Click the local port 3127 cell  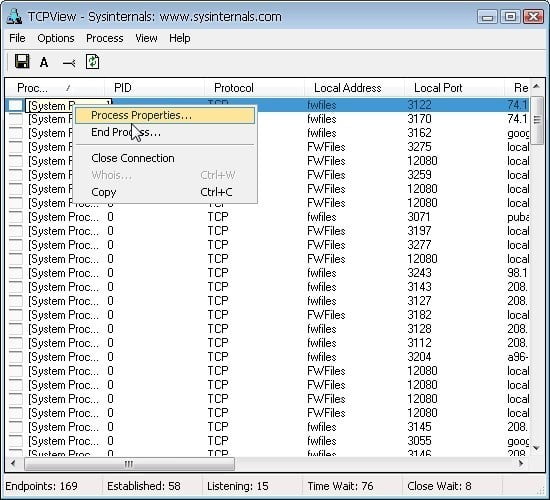click(419, 301)
